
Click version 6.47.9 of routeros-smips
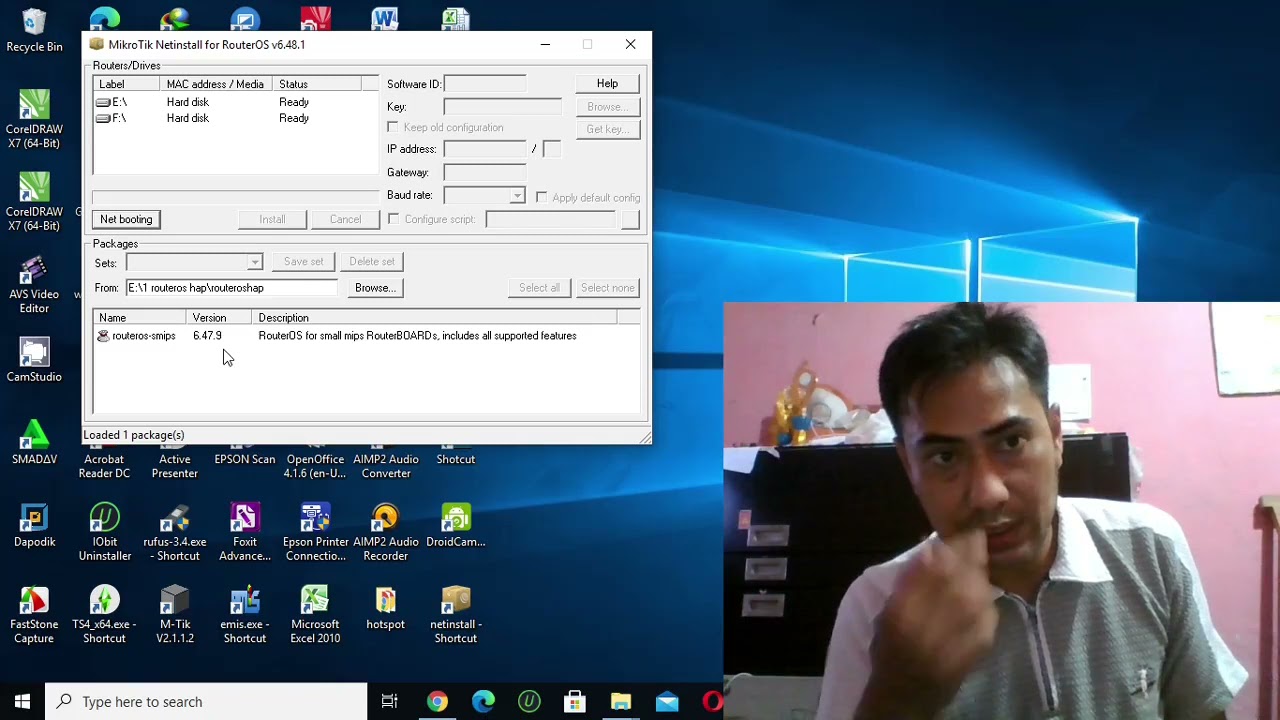tap(207, 336)
